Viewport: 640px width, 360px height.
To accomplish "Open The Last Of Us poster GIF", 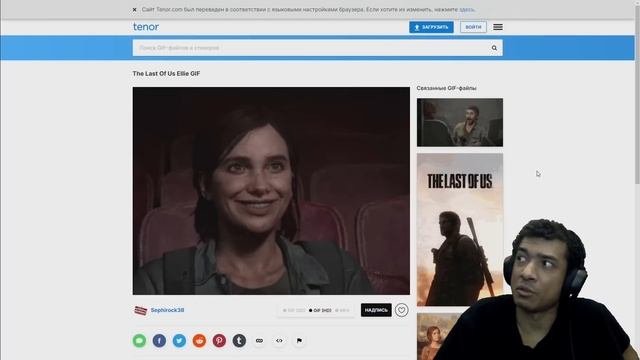I will click(x=460, y=230).
